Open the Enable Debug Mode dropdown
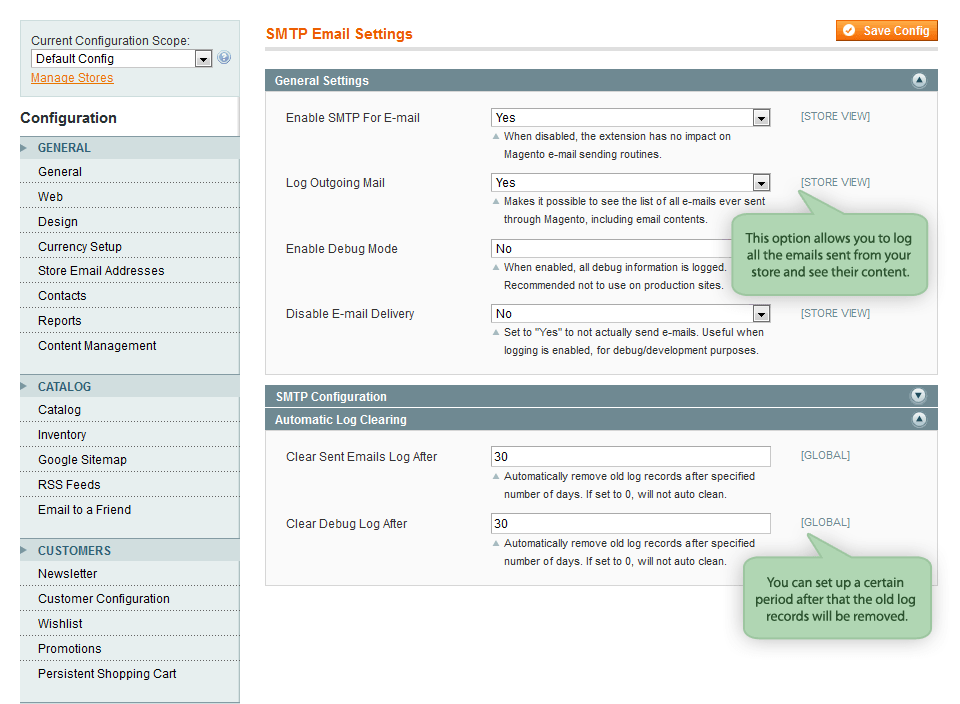Screen dimensions: 960x704 click(x=612, y=249)
